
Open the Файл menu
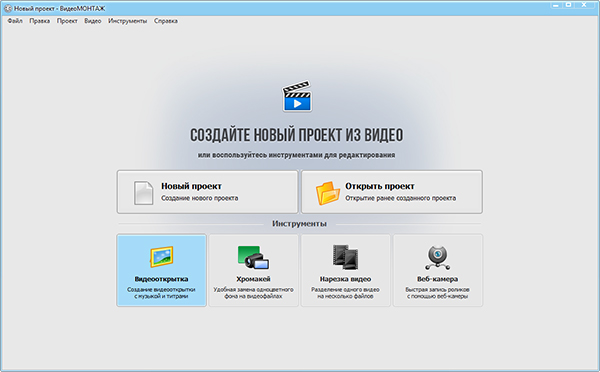point(15,21)
